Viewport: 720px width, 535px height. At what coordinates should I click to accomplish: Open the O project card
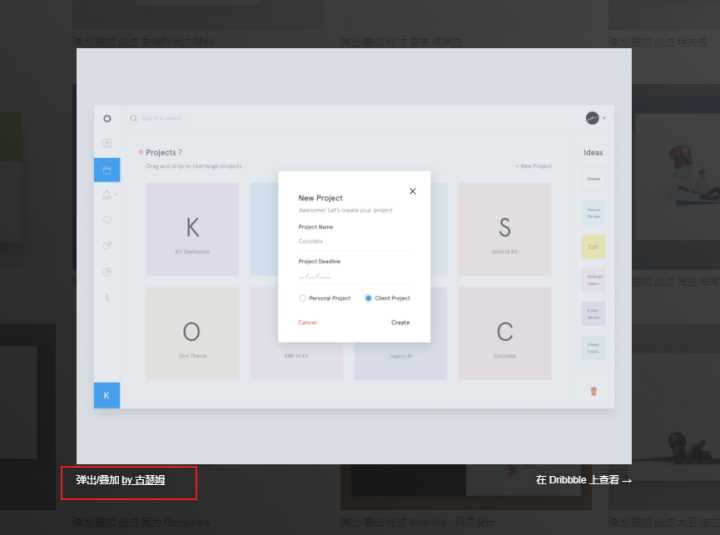[192, 333]
